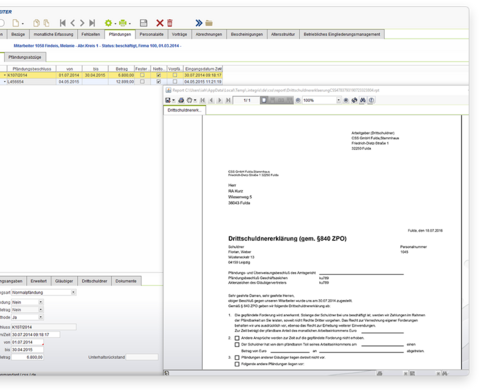
Task: Select amount 12.899,00 cell
Action: [122, 82]
